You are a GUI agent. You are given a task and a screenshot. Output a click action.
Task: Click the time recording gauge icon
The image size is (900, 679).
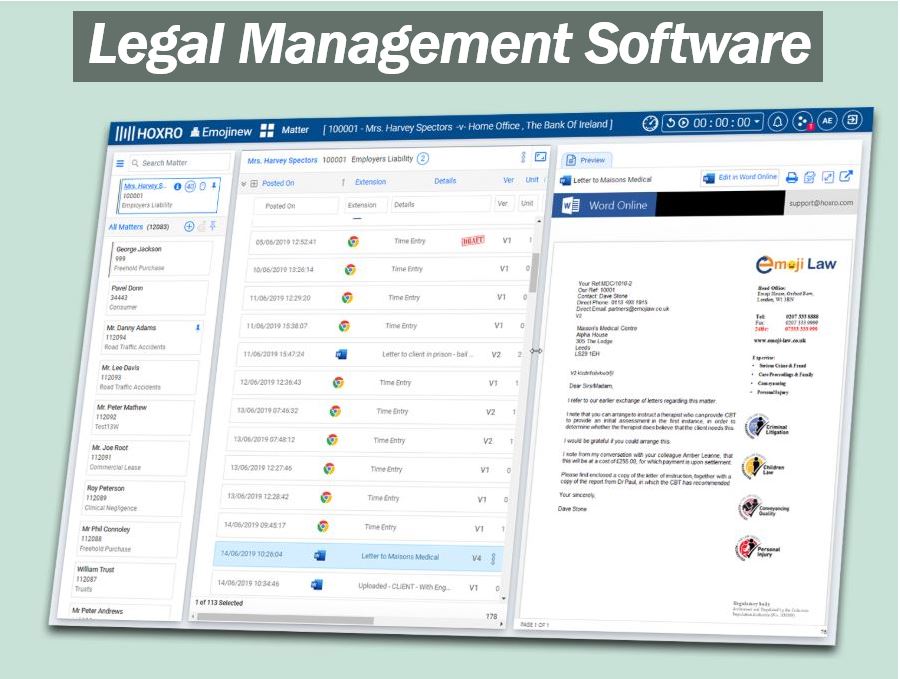tap(650, 123)
